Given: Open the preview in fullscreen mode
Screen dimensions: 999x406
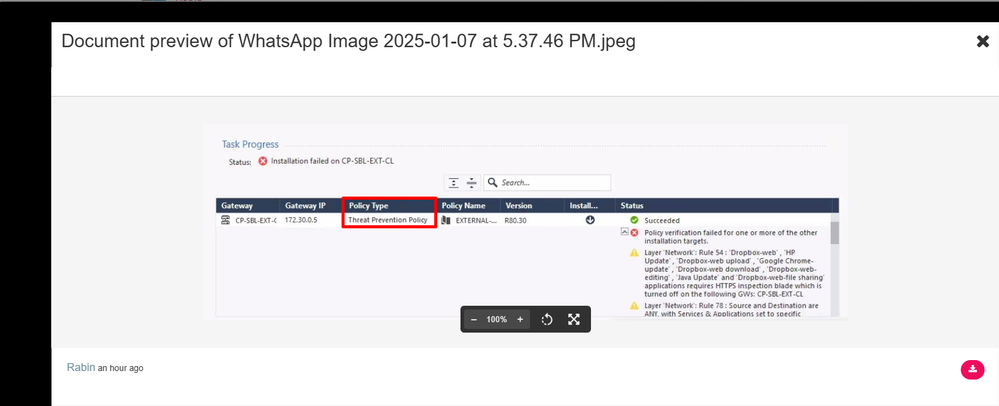Looking at the screenshot, I should (x=574, y=319).
